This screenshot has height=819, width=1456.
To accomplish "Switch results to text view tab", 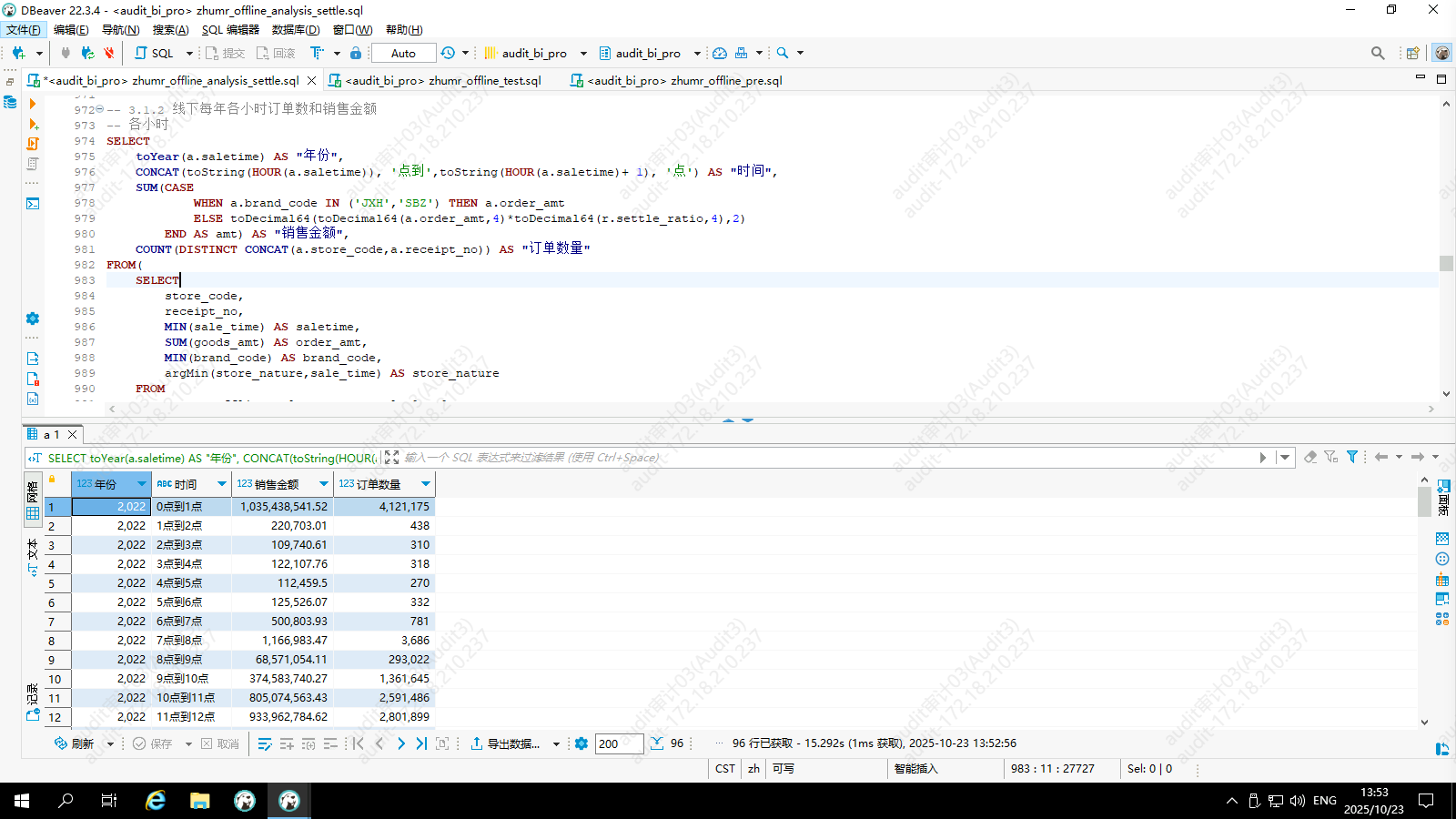I will click(x=33, y=555).
